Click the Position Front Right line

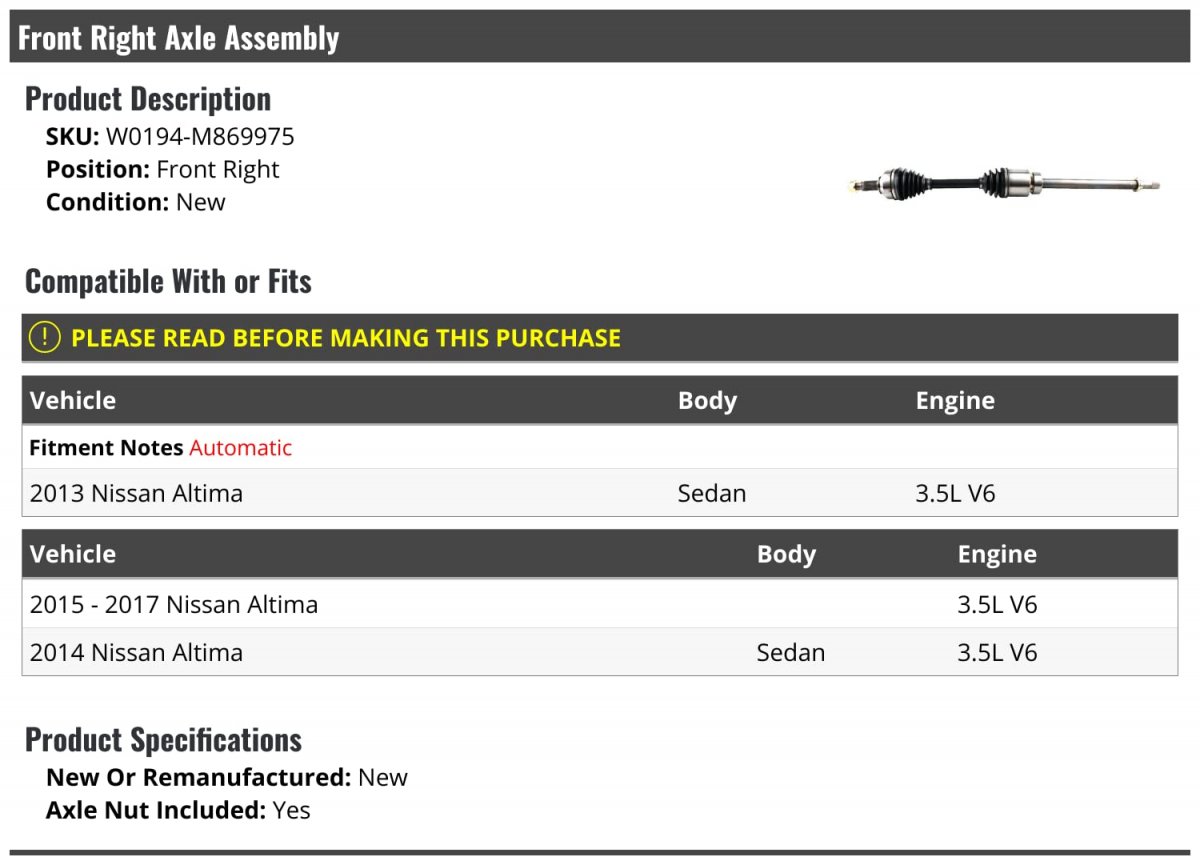click(x=163, y=170)
